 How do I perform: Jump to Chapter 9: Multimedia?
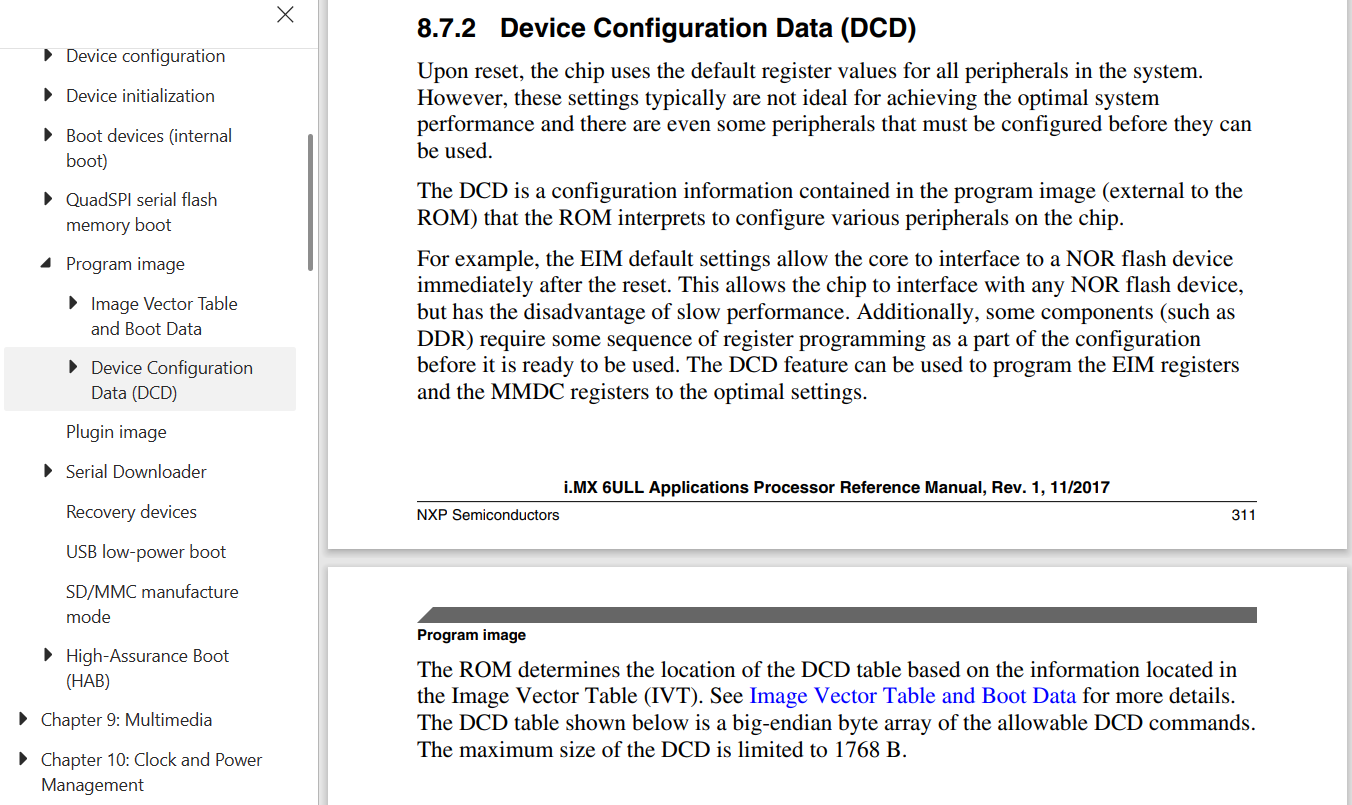click(x=126, y=720)
